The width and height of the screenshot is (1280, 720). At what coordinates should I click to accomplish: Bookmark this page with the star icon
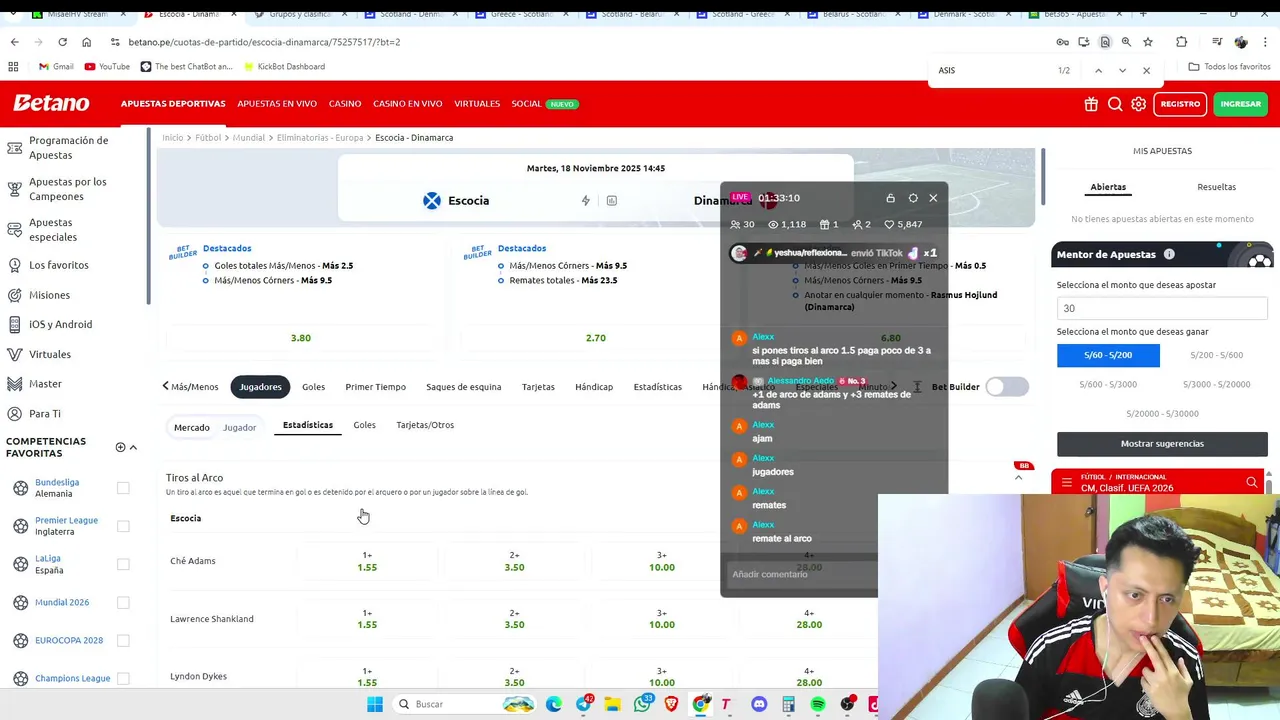(x=1148, y=42)
